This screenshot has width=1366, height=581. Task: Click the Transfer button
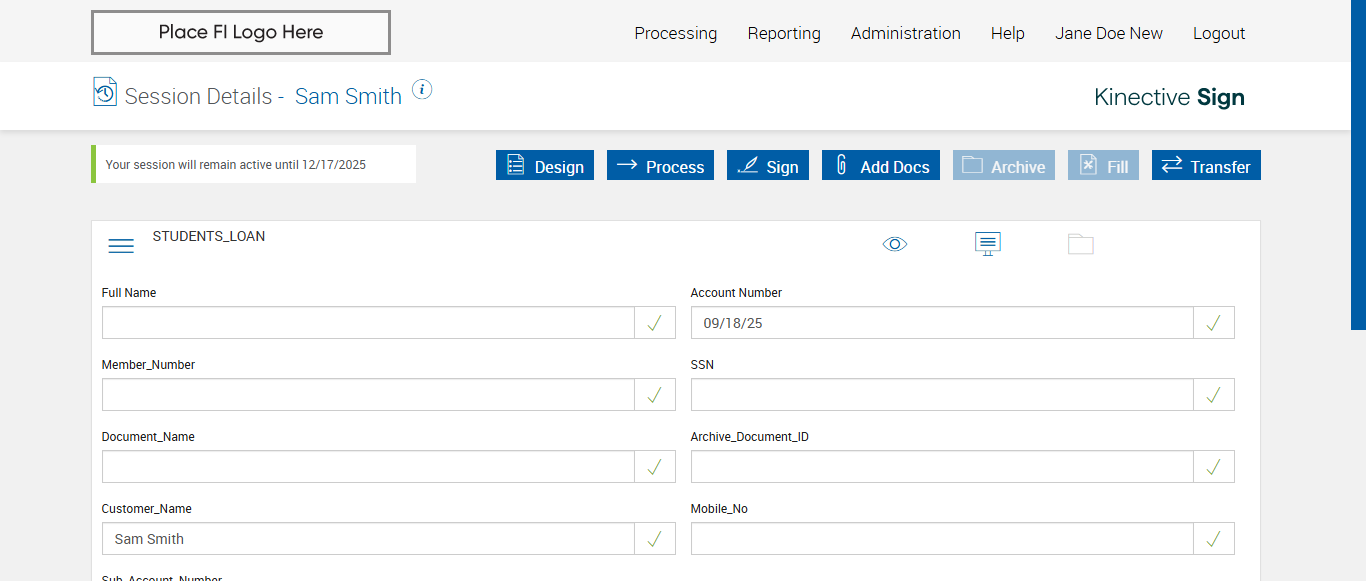1206,166
